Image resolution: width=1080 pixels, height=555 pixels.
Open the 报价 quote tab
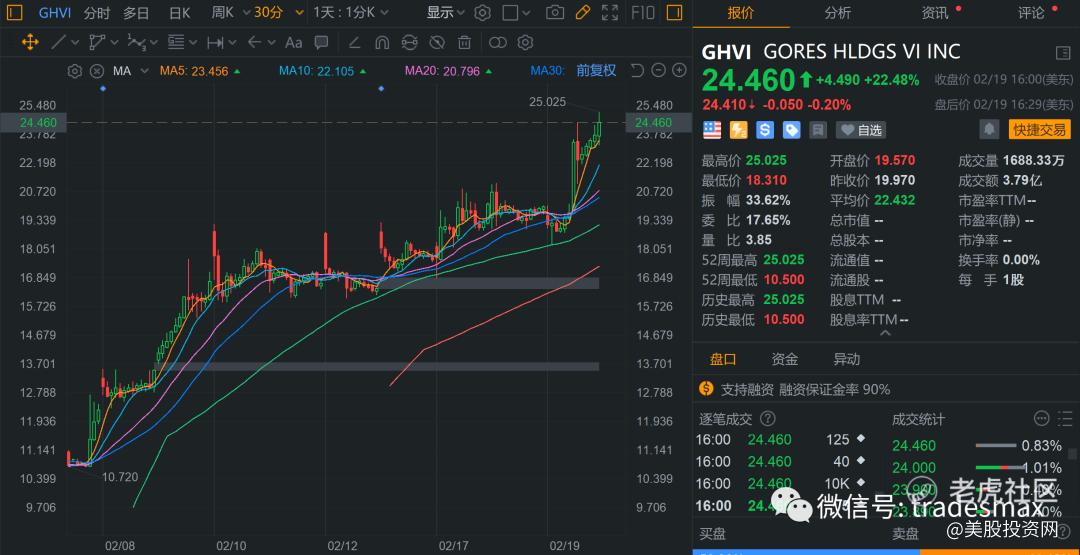click(741, 12)
